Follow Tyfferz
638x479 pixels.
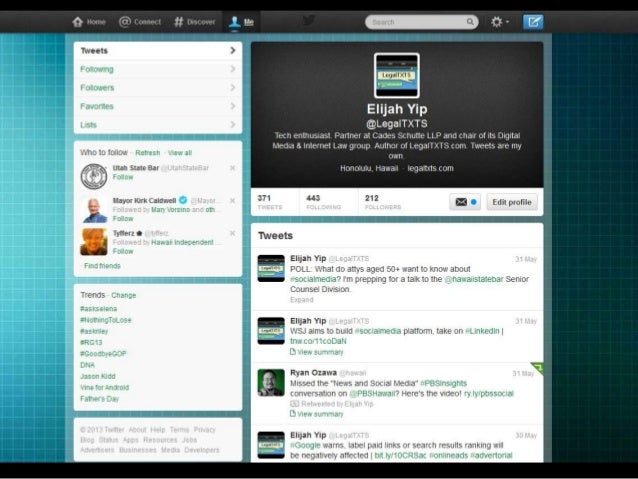pyautogui.click(x=123, y=252)
